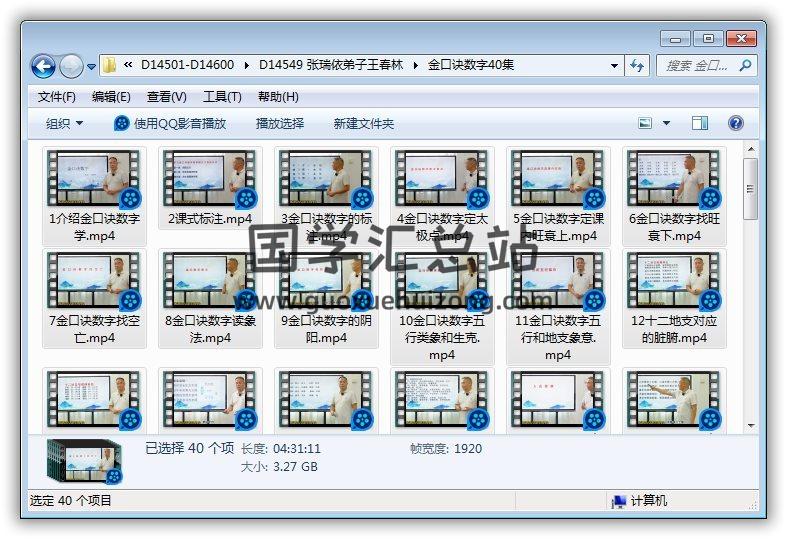The image size is (787, 539).
Task: Open the 工具(T) menu
Action: coord(222,97)
